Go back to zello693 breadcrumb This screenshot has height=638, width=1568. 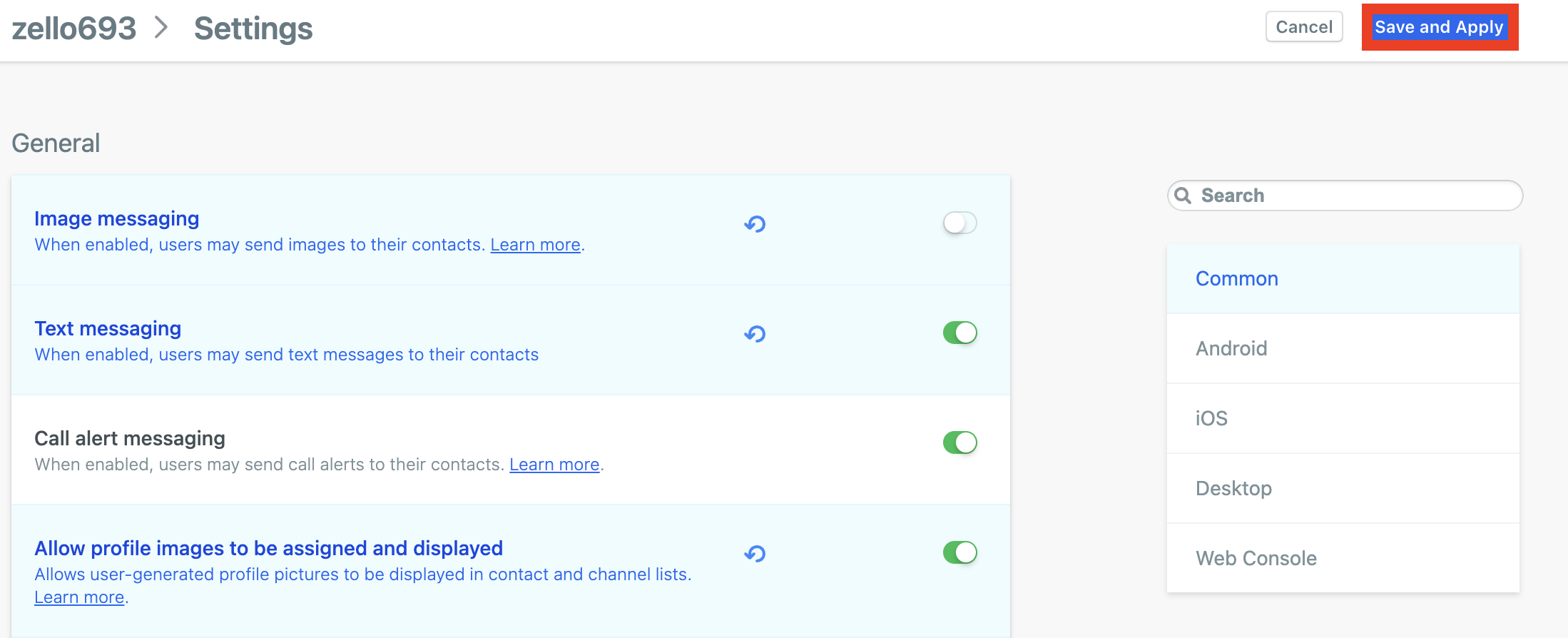click(x=74, y=29)
